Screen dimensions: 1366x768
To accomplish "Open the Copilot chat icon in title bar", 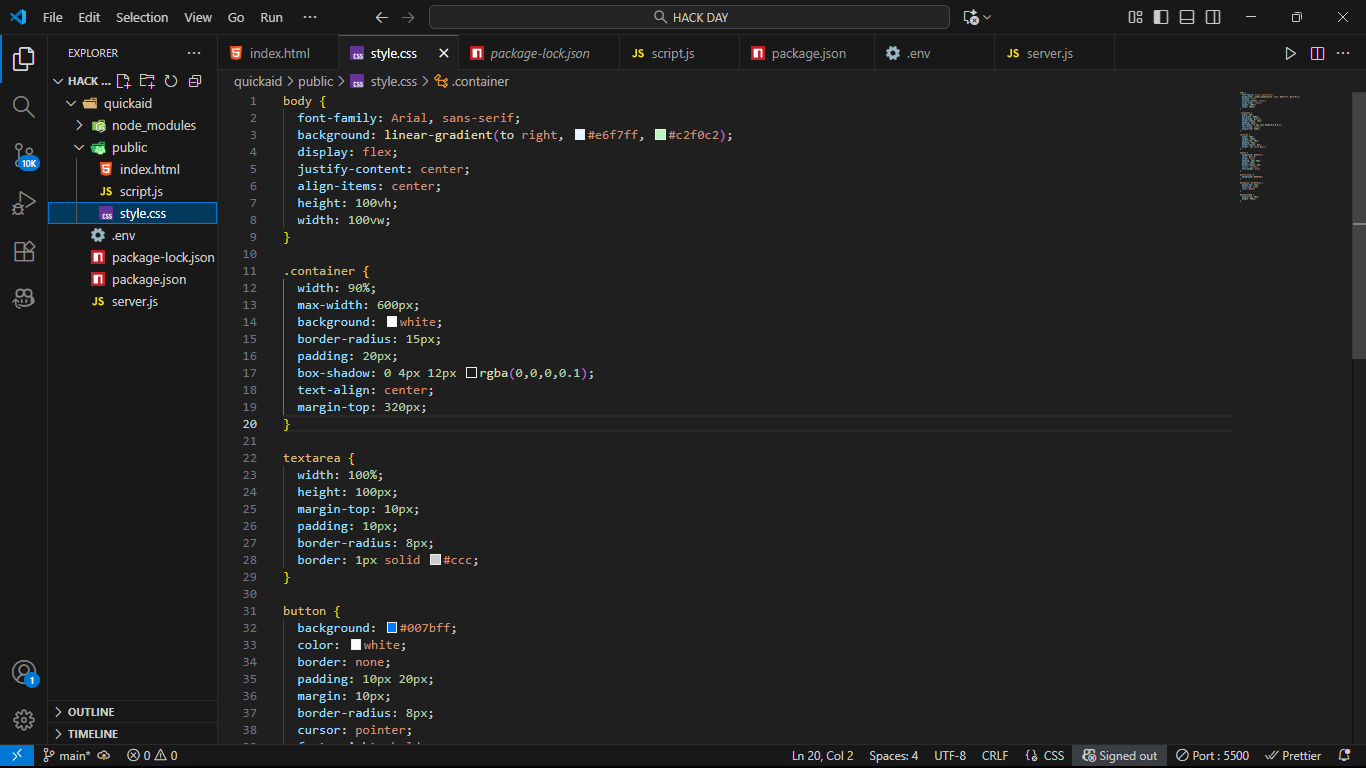I will tap(970, 17).
